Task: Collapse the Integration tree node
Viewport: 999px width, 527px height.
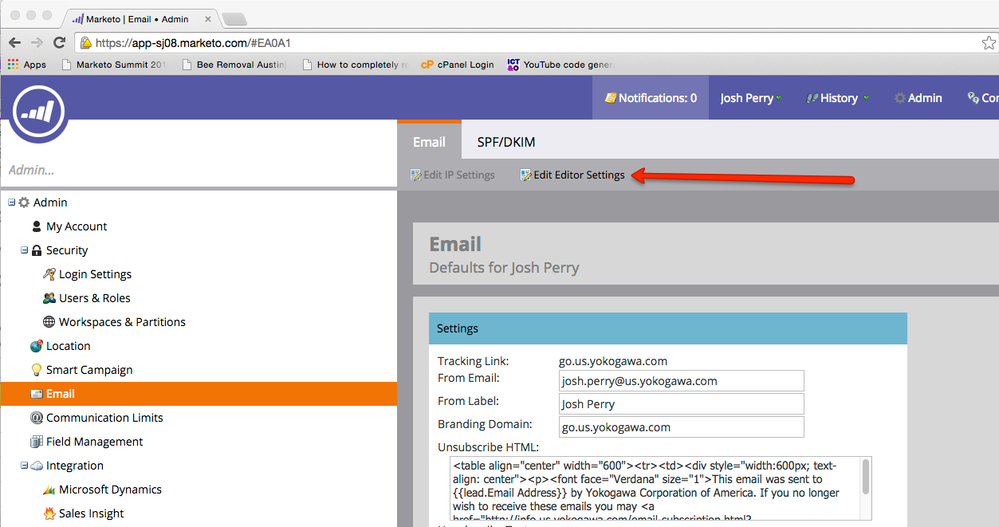Action: coord(24,466)
